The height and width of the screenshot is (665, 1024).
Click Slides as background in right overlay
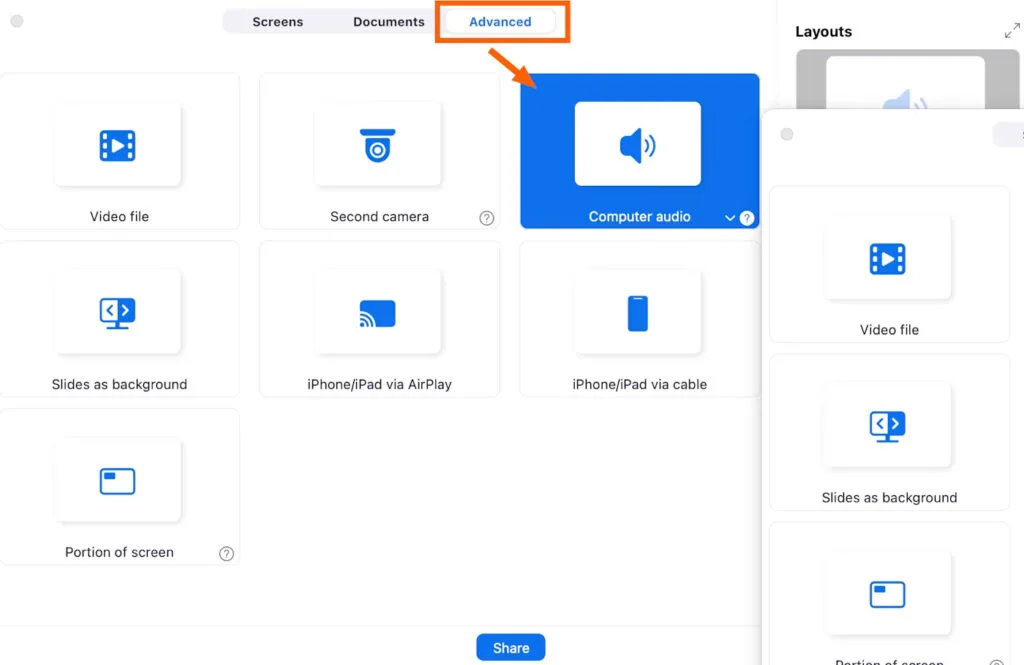tap(888, 432)
